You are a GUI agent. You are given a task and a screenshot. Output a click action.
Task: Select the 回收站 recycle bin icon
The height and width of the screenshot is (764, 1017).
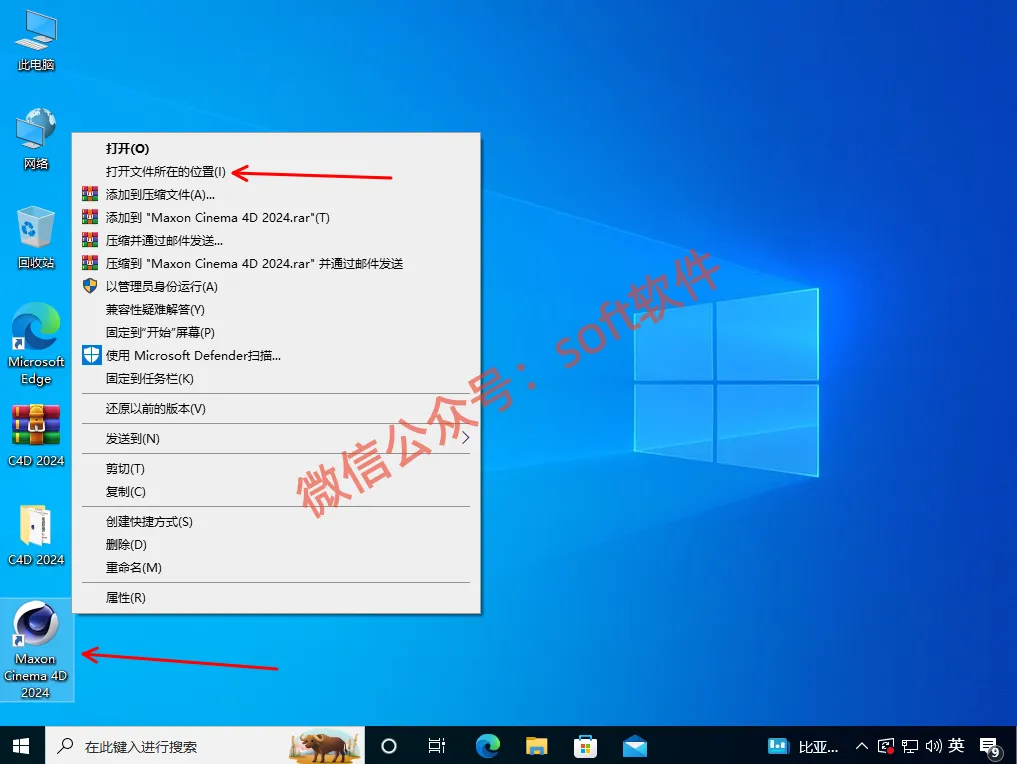[36, 237]
